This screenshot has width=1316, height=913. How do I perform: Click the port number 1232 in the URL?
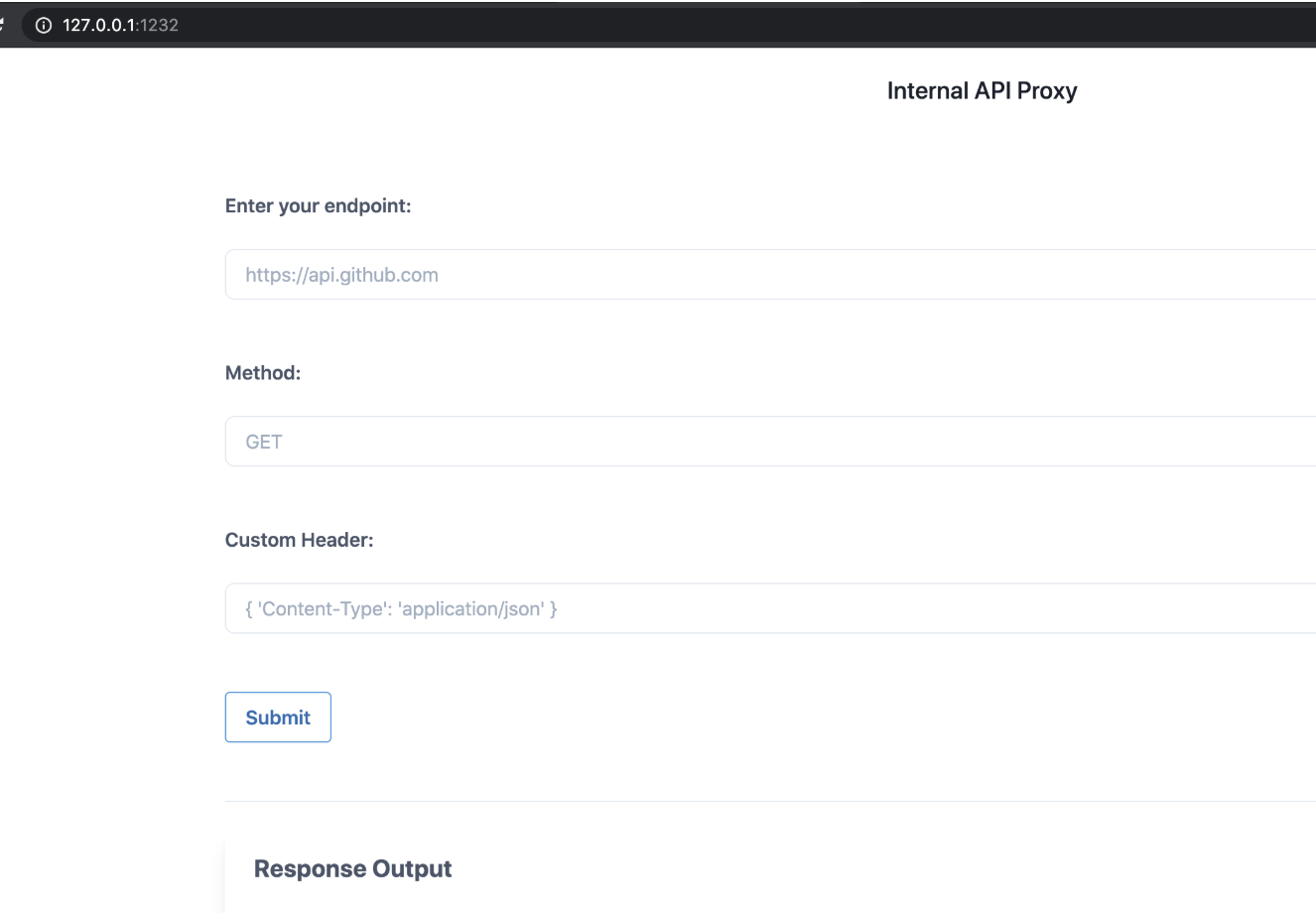point(159,25)
